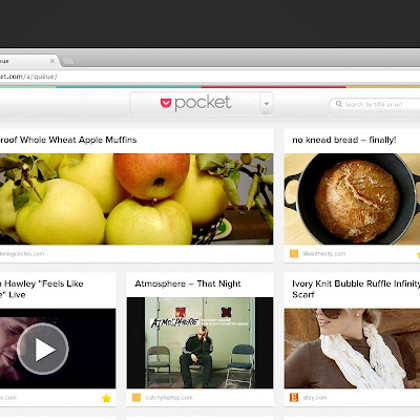Open the Atmosphere video thumbnail
This screenshot has height=420, width=420.
(200, 343)
